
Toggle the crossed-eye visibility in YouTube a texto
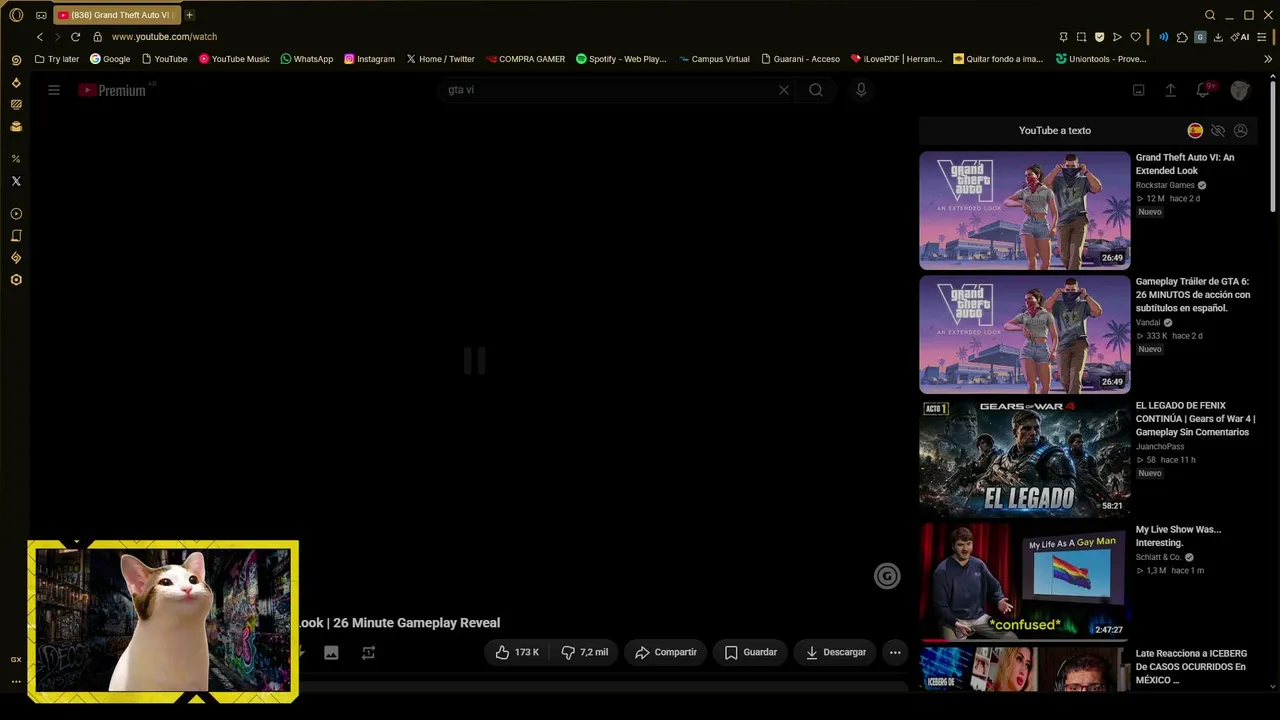[x=1218, y=131]
